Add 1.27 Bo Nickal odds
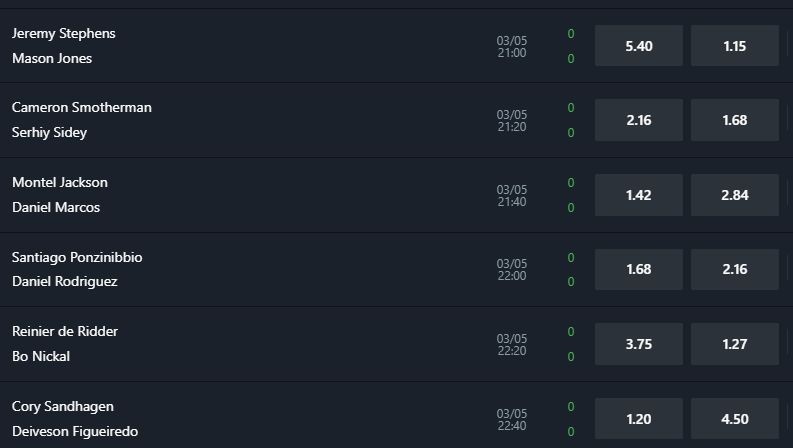Image resolution: width=793 pixels, height=448 pixels. click(735, 344)
